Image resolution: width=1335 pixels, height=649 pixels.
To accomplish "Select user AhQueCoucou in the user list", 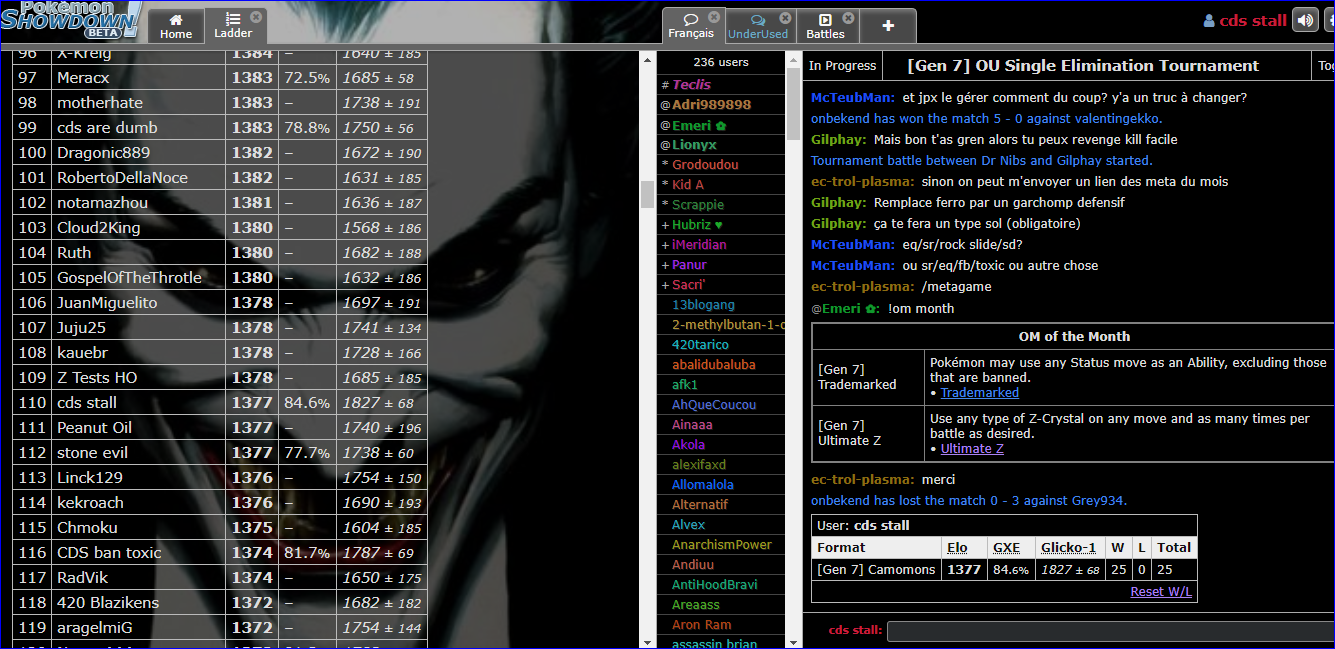I will 720,405.
